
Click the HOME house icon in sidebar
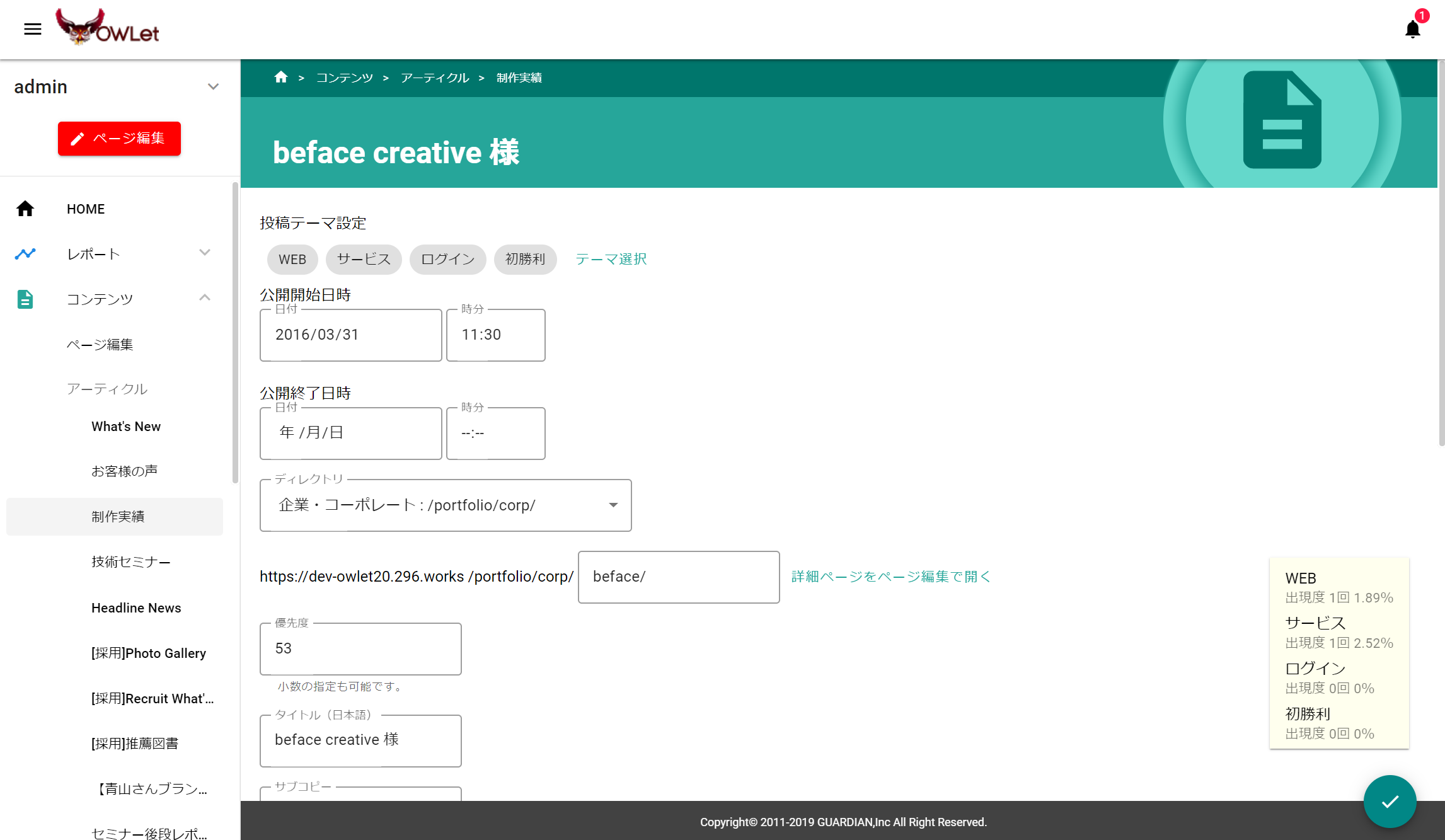tap(25, 209)
